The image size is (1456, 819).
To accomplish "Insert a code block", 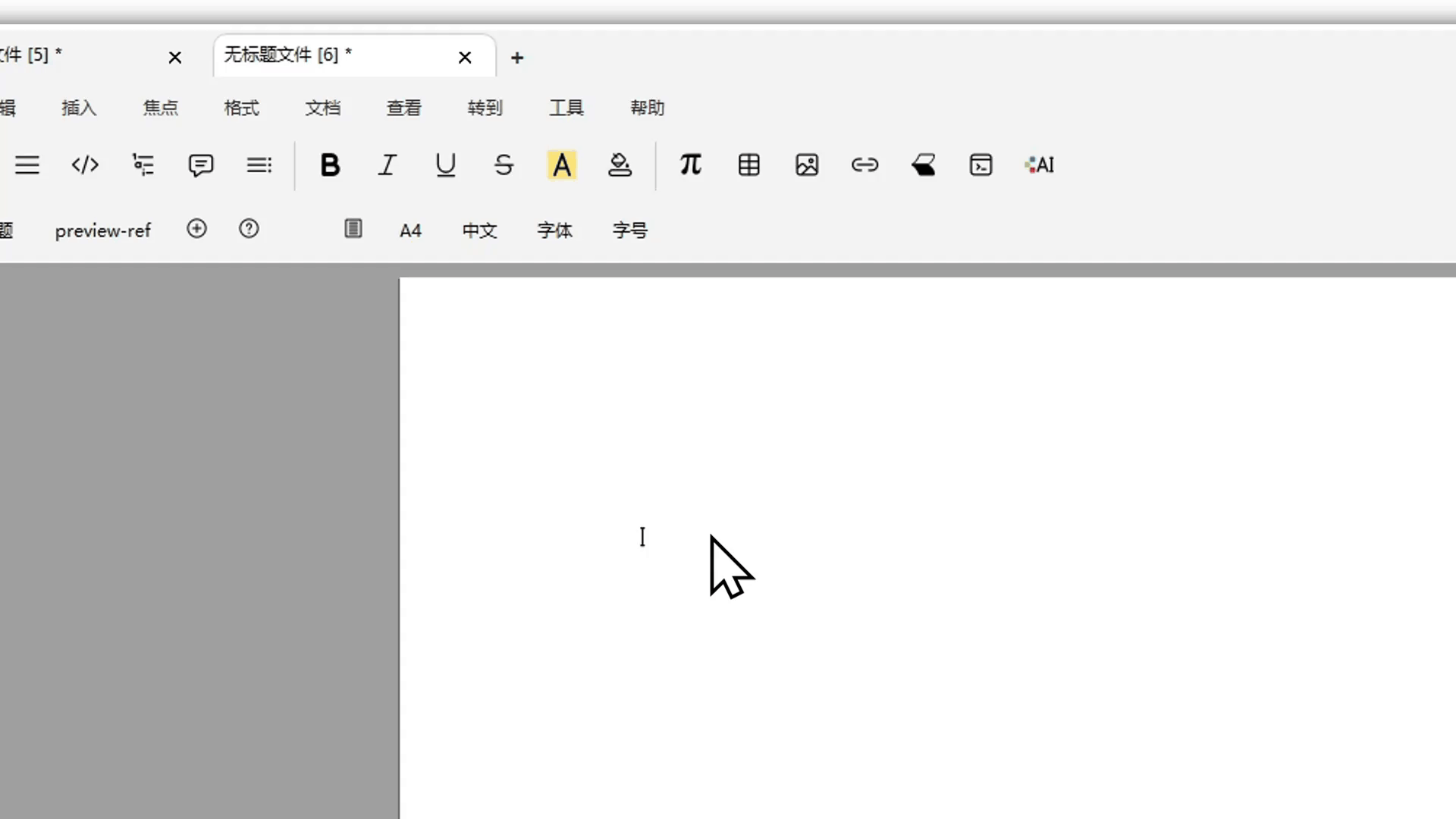I will click(85, 165).
